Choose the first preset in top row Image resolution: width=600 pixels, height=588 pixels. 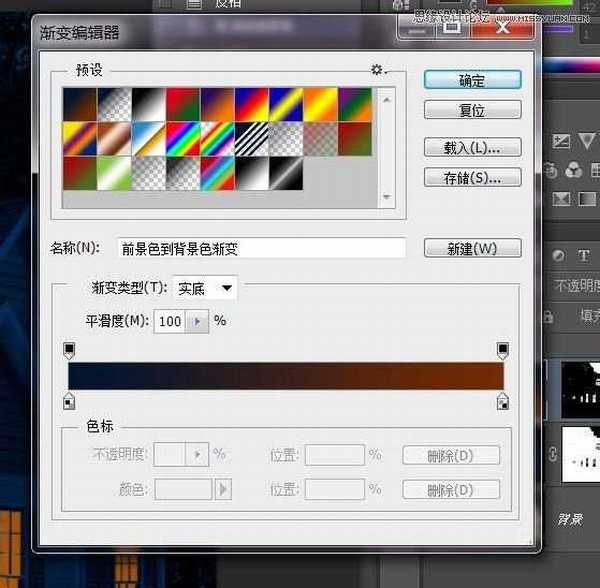pyautogui.click(x=79, y=105)
